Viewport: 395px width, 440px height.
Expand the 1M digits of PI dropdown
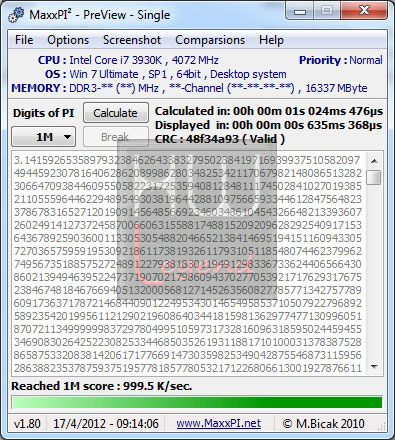point(44,137)
